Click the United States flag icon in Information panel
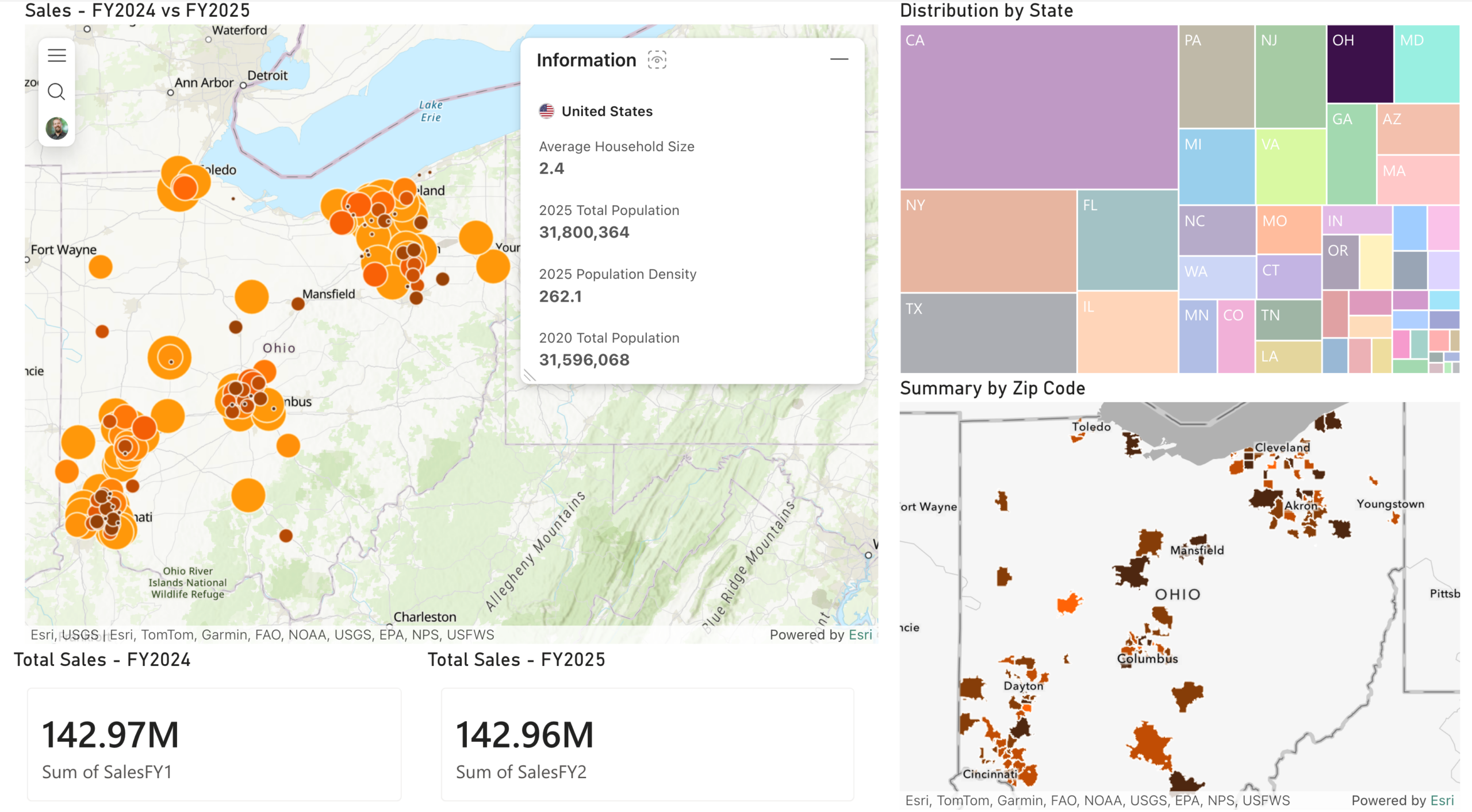This screenshot has height=812, width=1472. 547,111
